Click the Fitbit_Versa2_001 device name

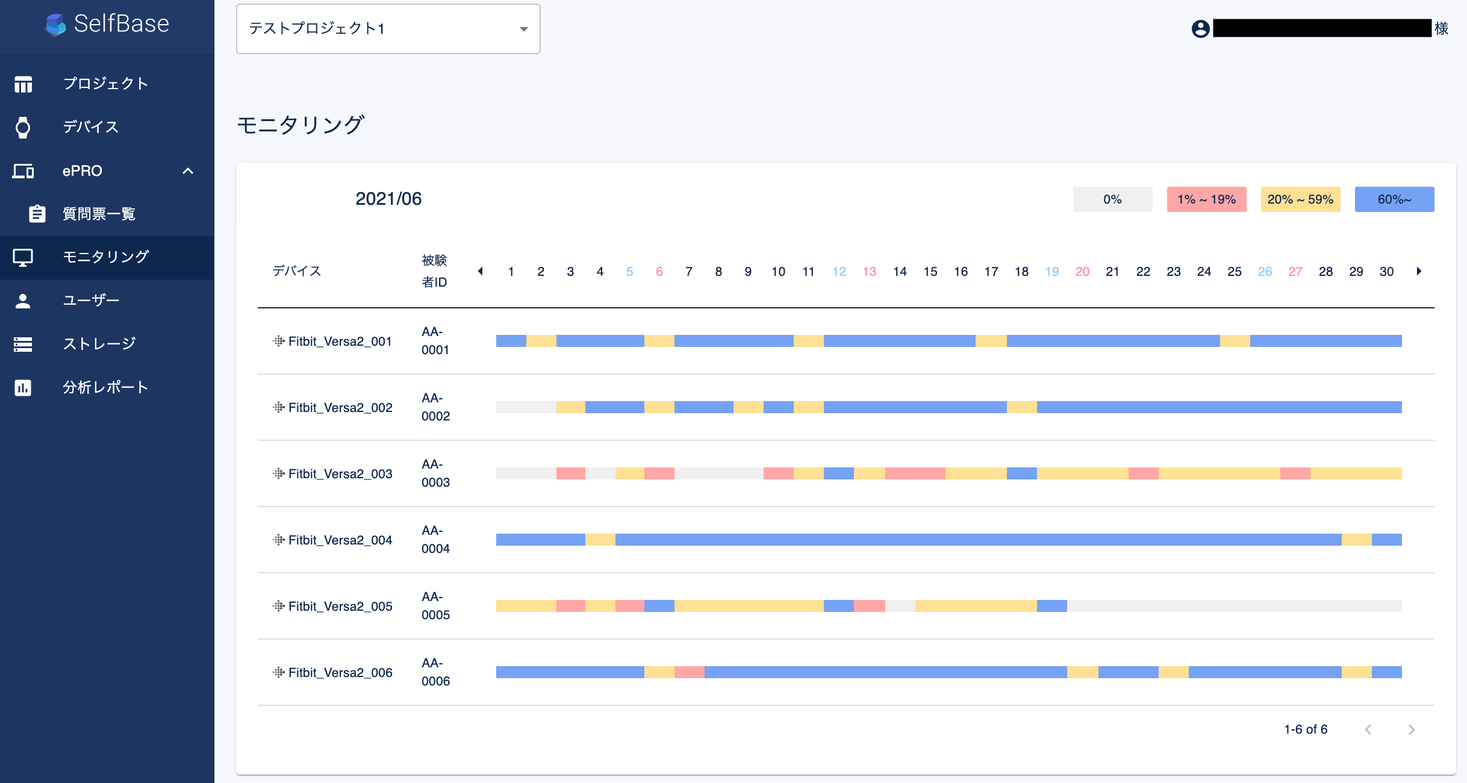click(340, 341)
